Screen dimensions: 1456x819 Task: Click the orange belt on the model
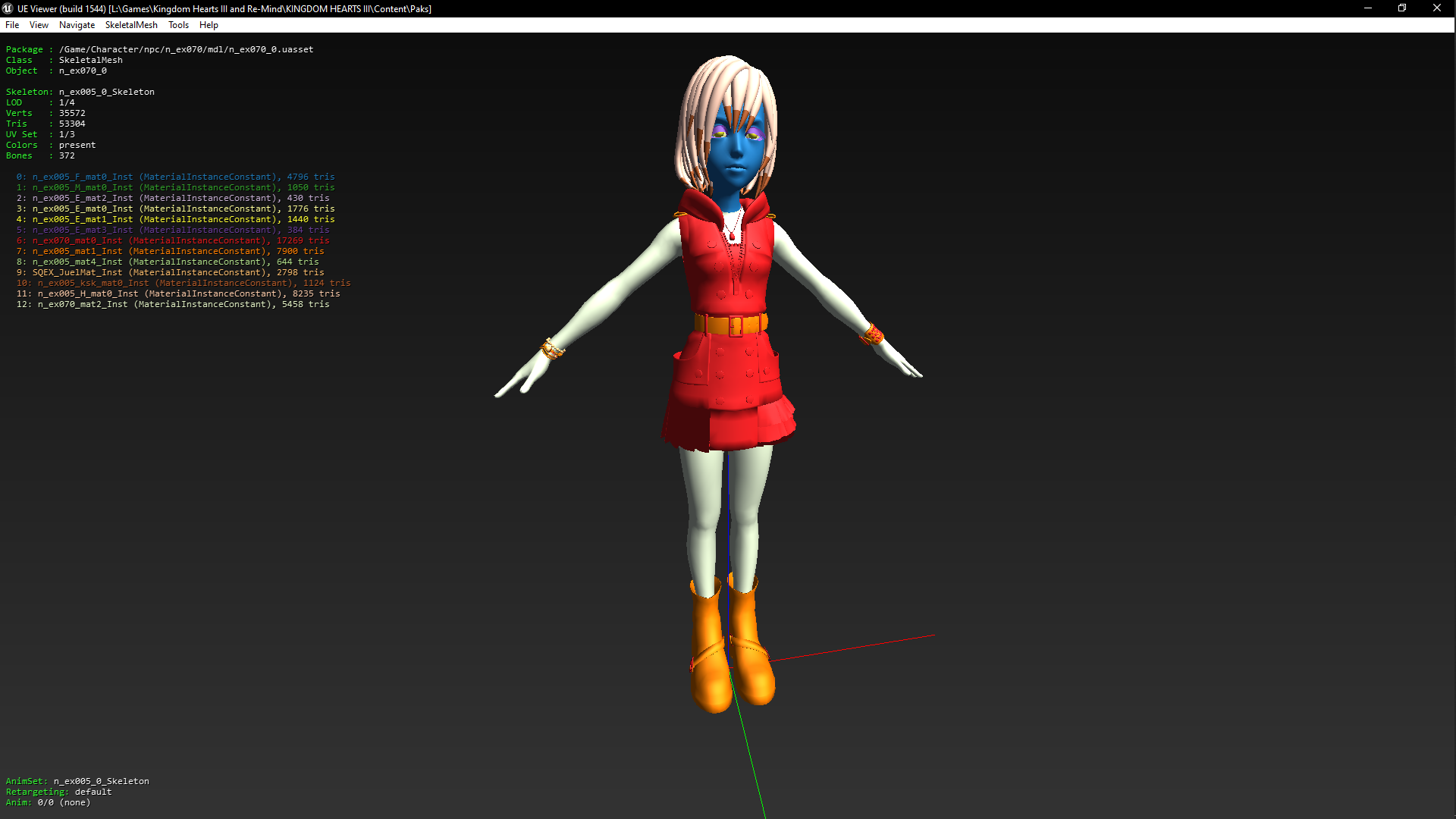pos(730,325)
